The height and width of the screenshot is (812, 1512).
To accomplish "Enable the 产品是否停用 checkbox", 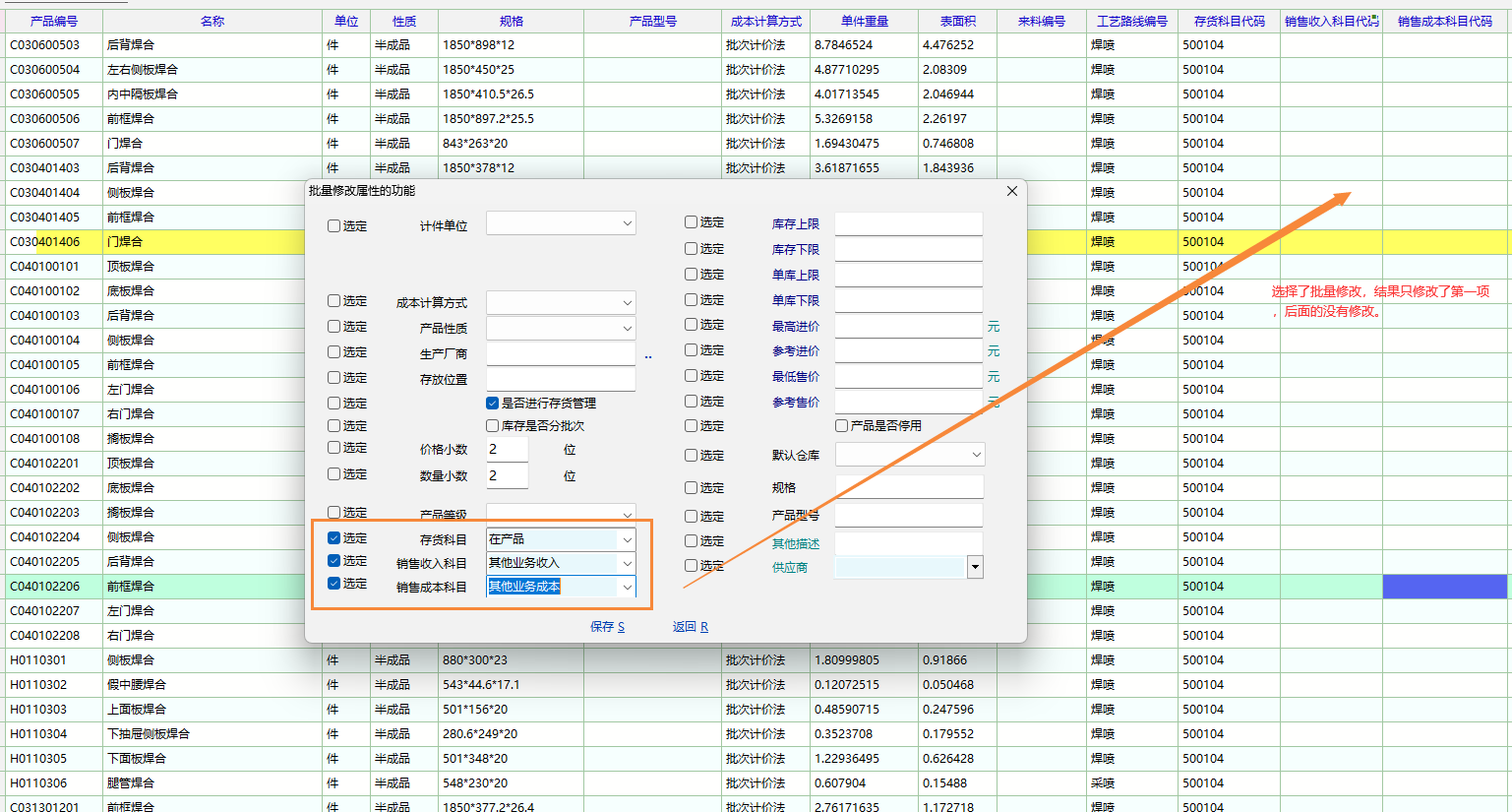I will pyautogui.click(x=842, y=426).
